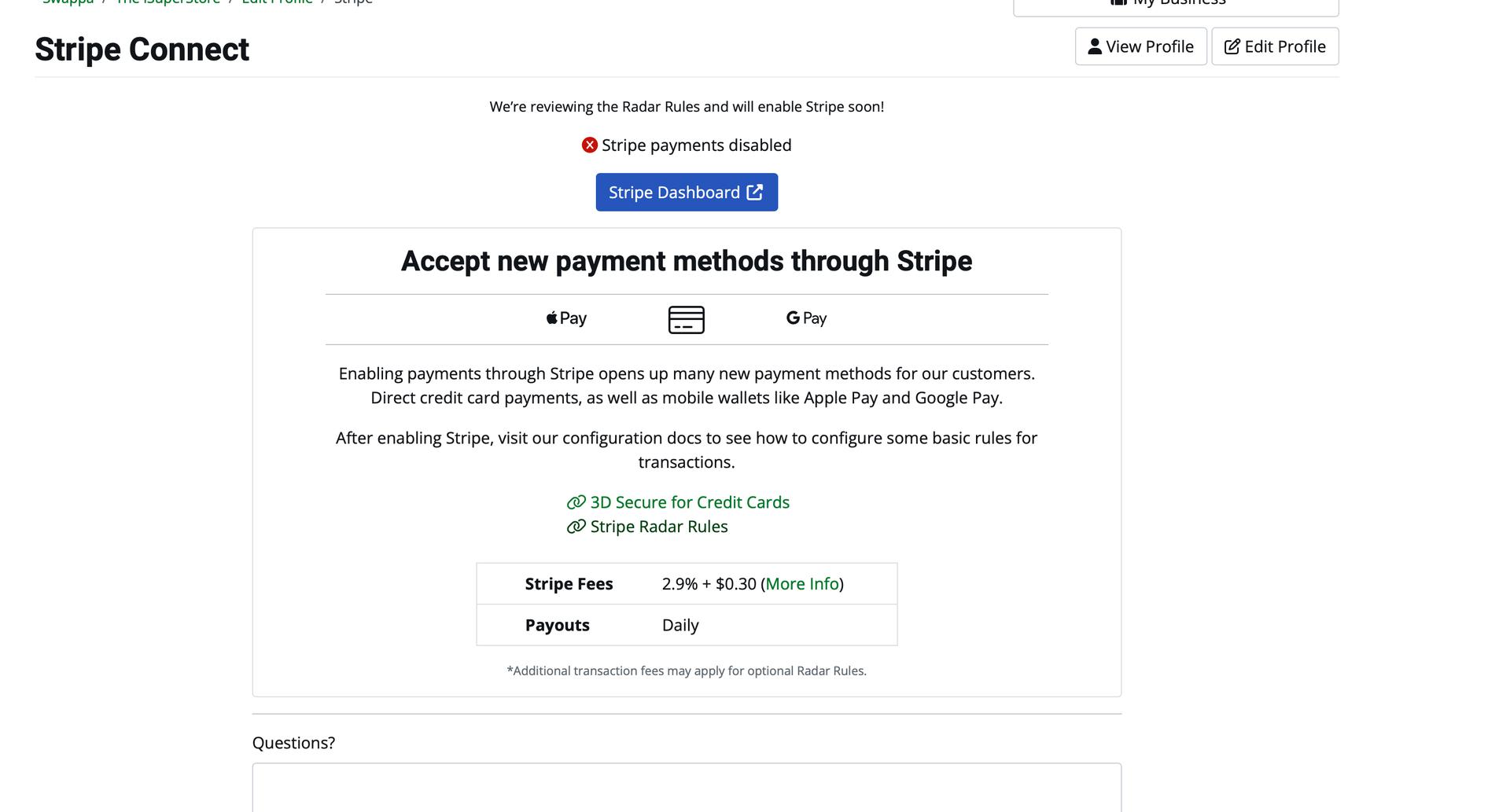Open the View Profile button

click(1141, 46)
